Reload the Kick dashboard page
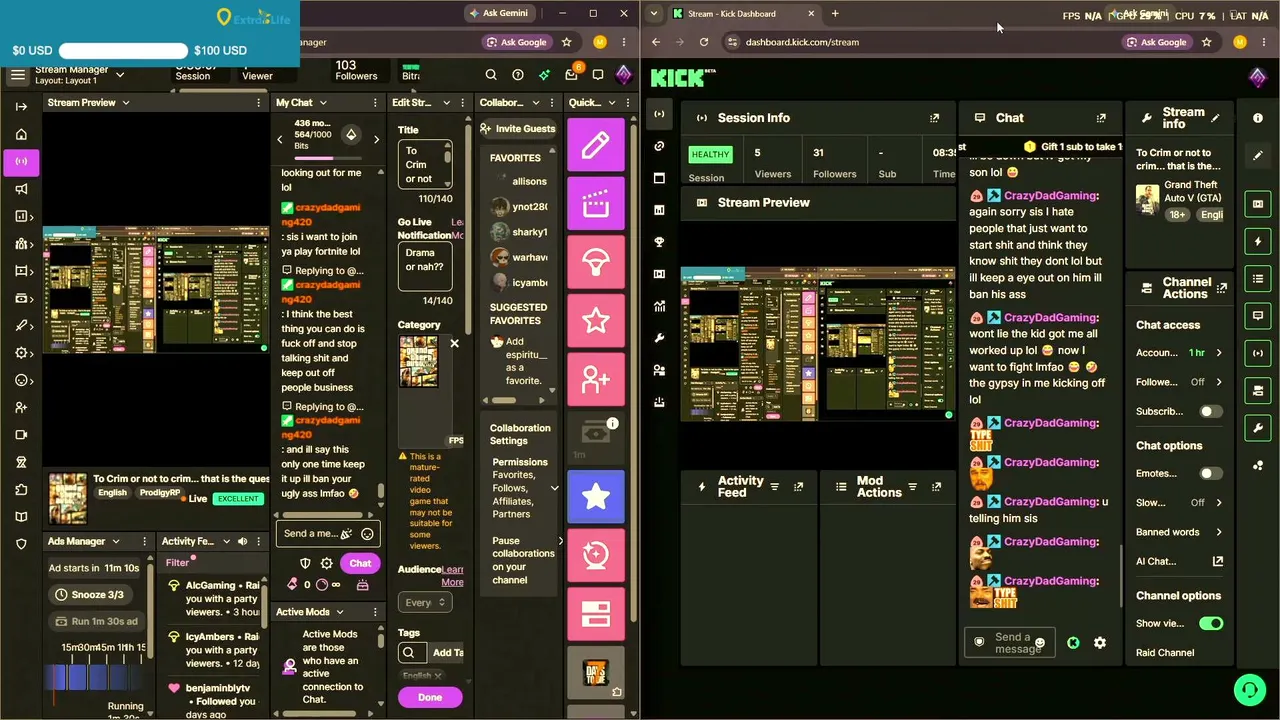This screenshot has height=720, width=1280. click(x=704, y=42)
